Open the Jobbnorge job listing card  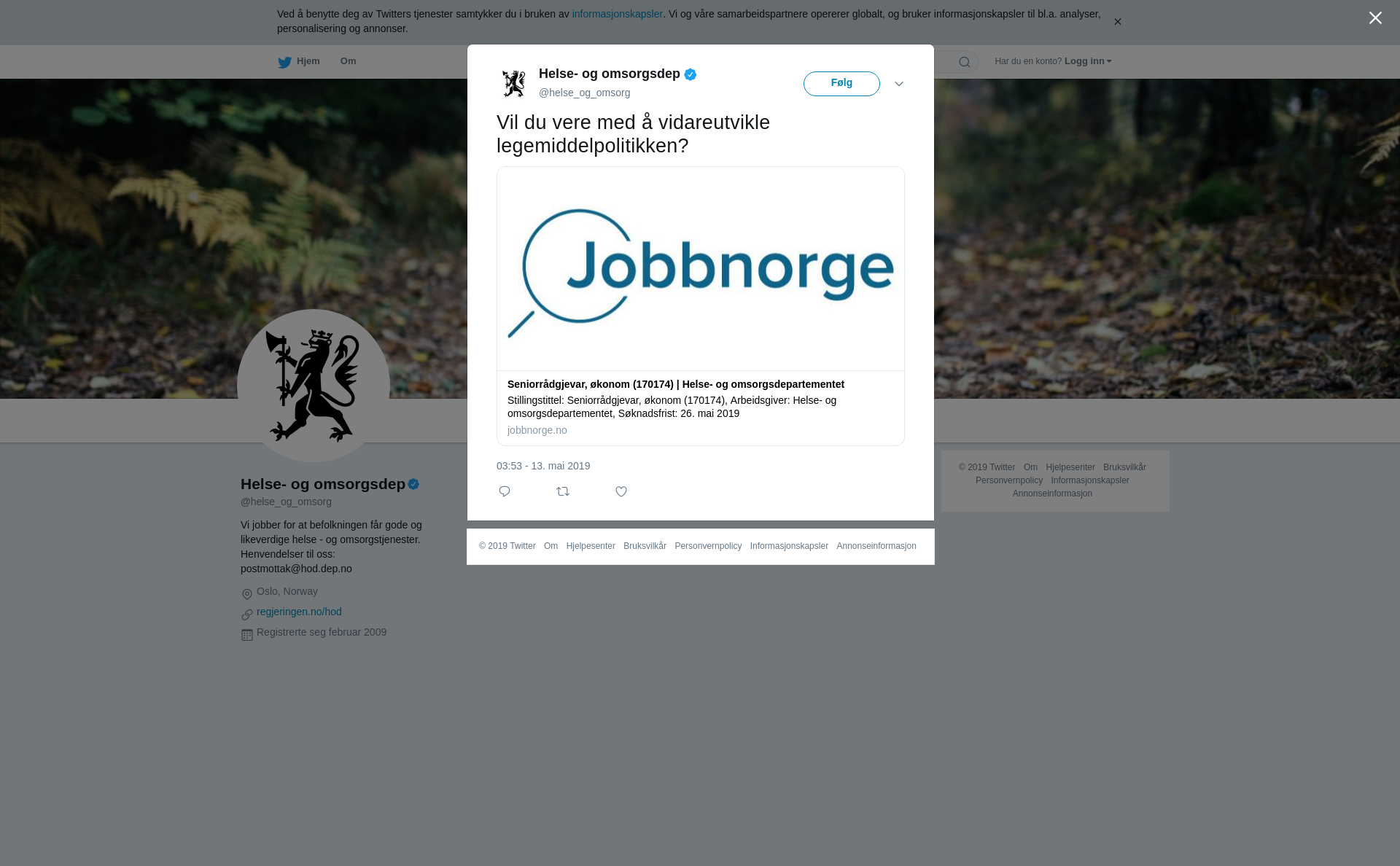pyautogui.click(x=701, y=306)
